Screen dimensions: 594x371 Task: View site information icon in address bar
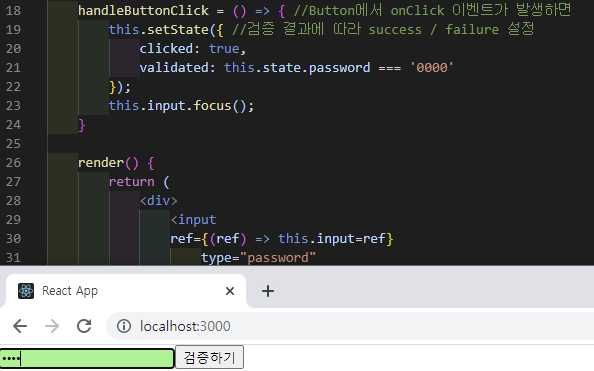click(124, 326)
